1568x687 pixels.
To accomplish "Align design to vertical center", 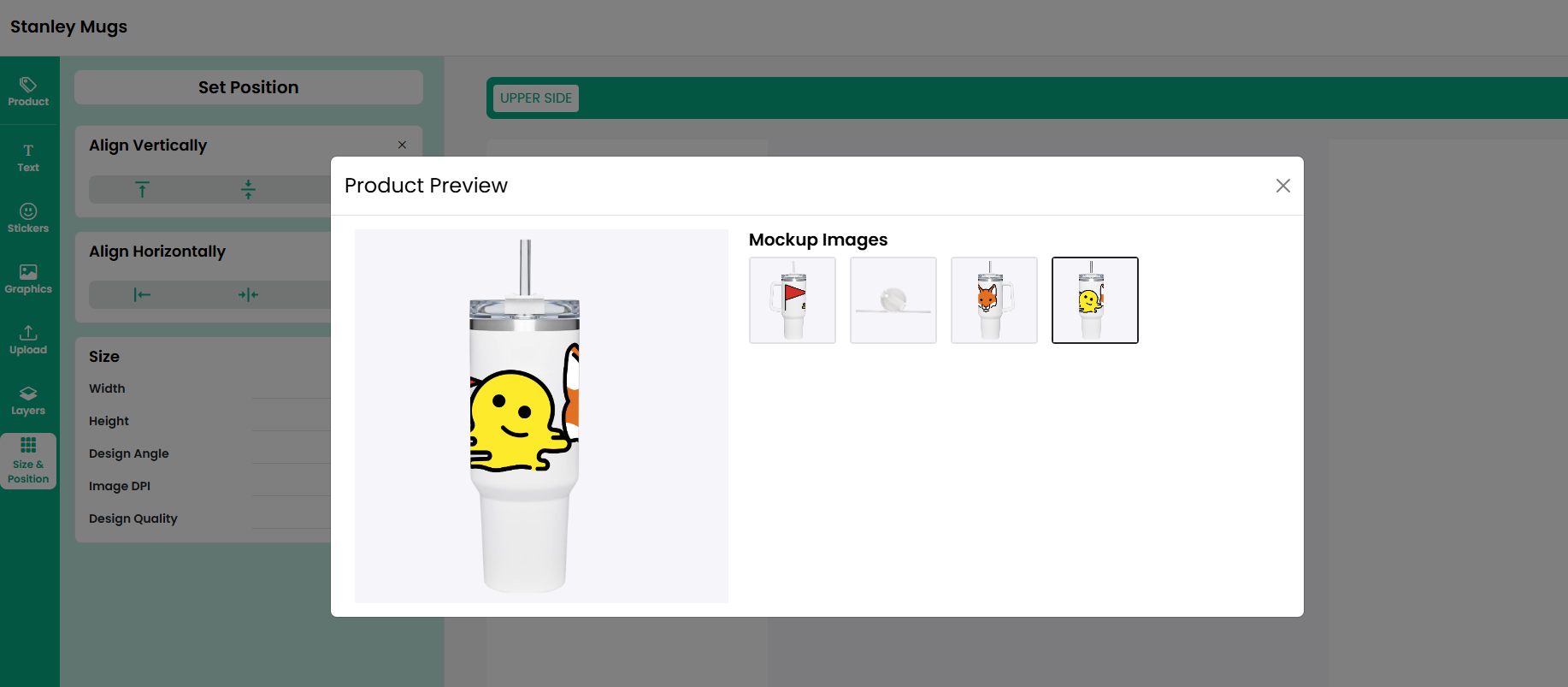I will (248, 189).
